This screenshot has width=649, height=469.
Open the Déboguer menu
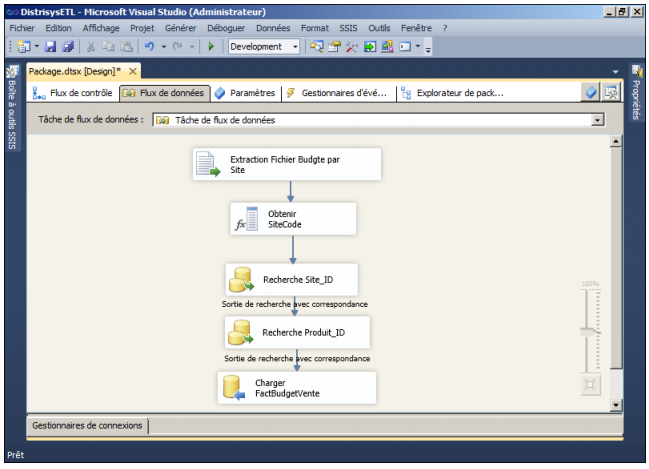(x=225, y=28)
